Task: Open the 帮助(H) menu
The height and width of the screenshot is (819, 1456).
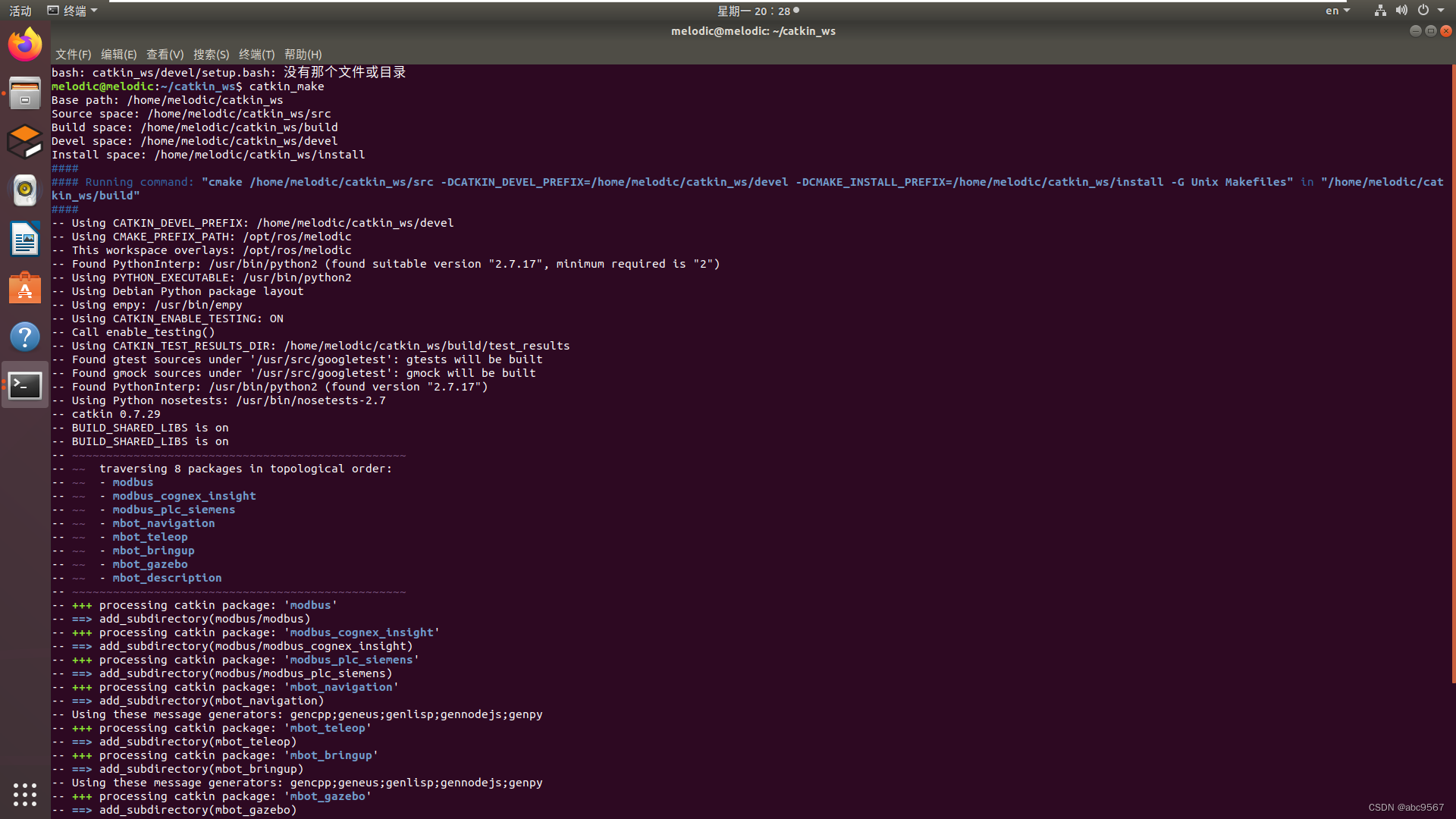Action: (x=303, y=55)
